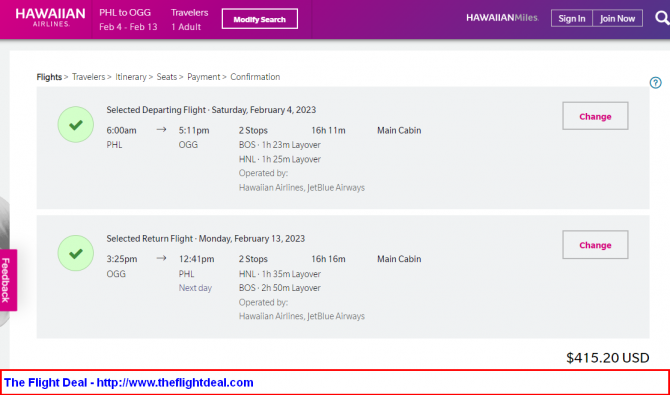This screenshot has width=670, height=395.
Task: Click the Next day label
Action: (195, 288)
